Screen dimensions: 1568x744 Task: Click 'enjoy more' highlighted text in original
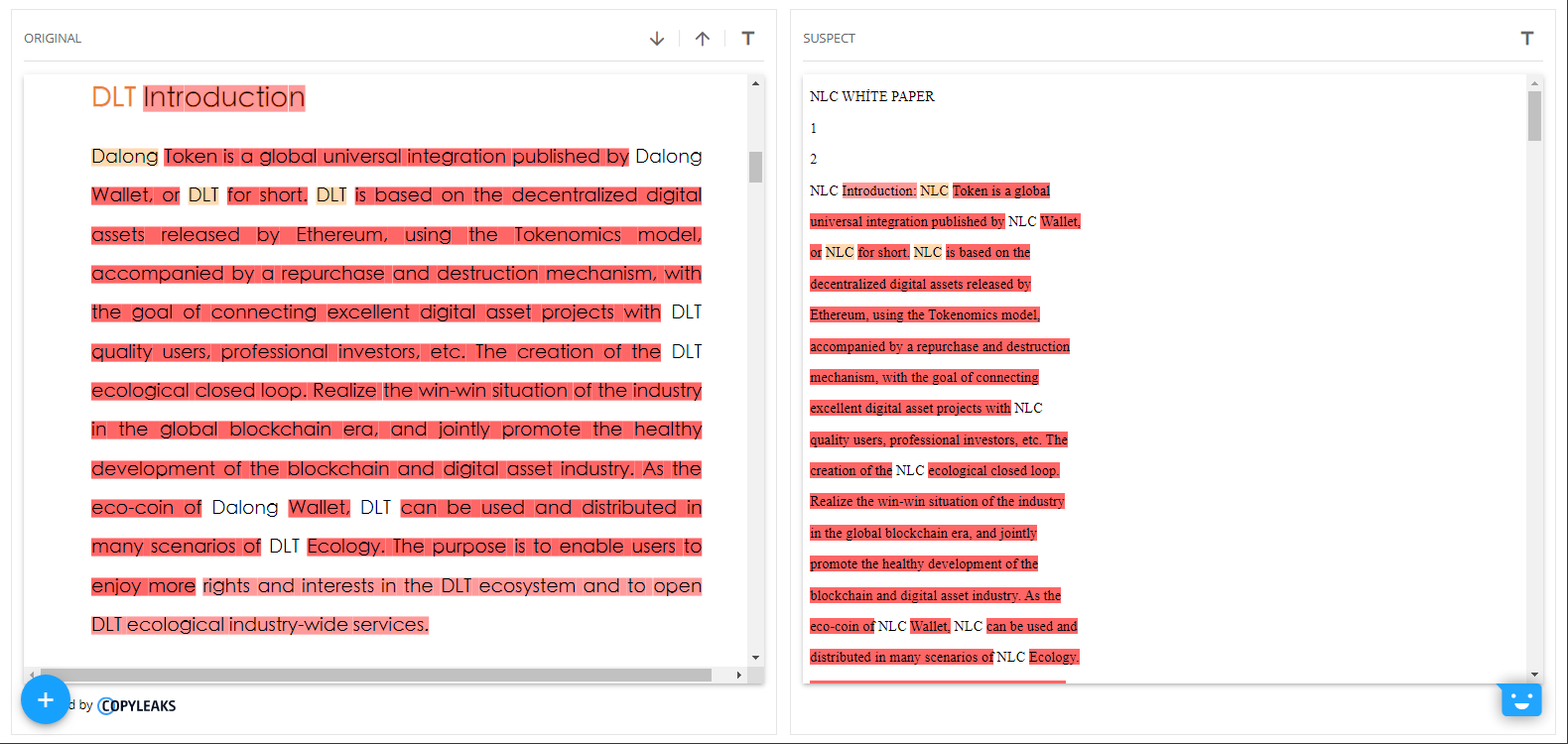click(144, 586)
